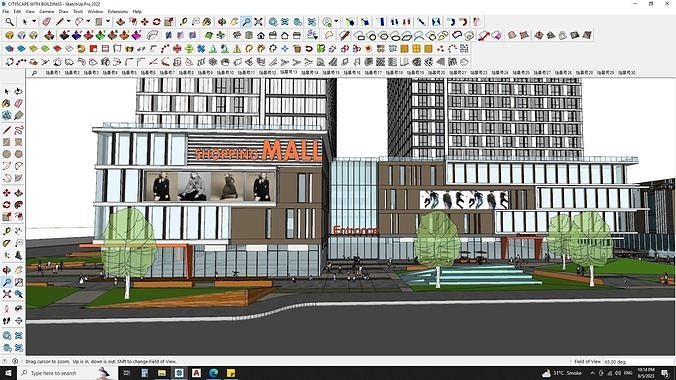676x380 pixels.
Task: Open the Tools menu
Action: click(x=78, y=11)
